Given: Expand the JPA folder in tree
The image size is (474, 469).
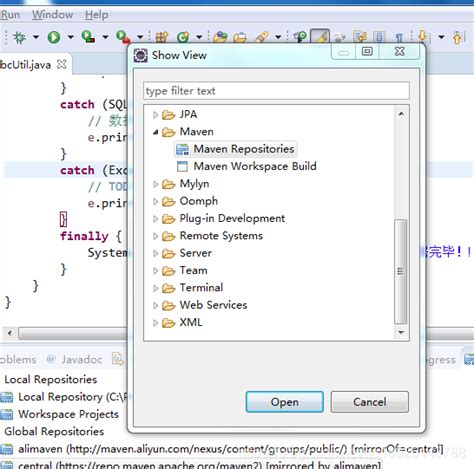Looking at the screenshot, I should (x=155, y=115).
